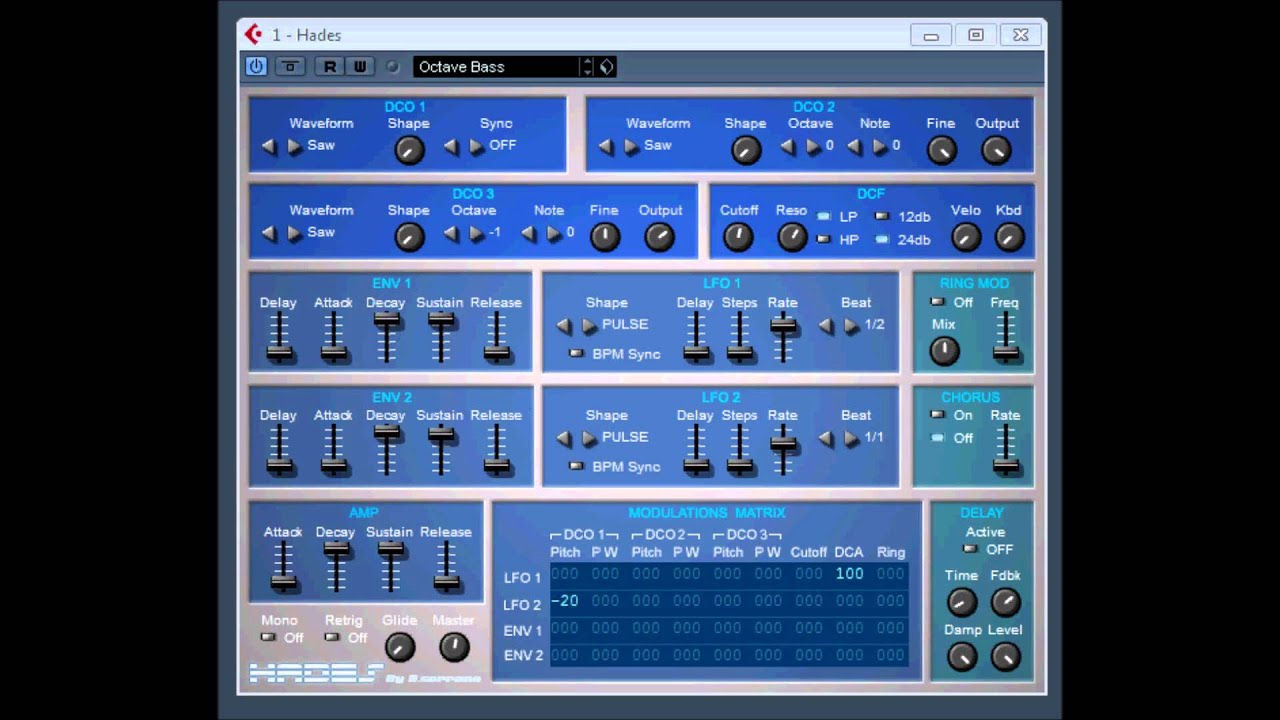1280x720 pixels.
Task: Choose the 12db filter slope
Action: point(882,216)
